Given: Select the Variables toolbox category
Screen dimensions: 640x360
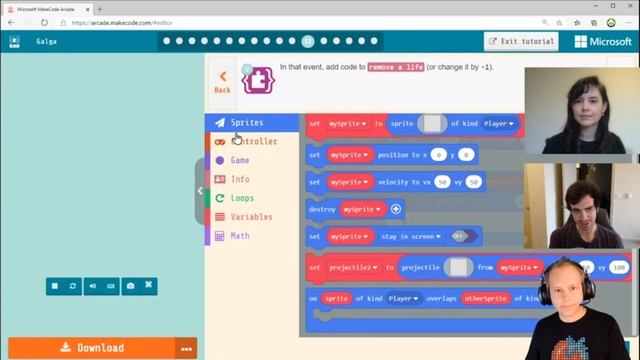Looking at the screenshot, I should 252,217.
